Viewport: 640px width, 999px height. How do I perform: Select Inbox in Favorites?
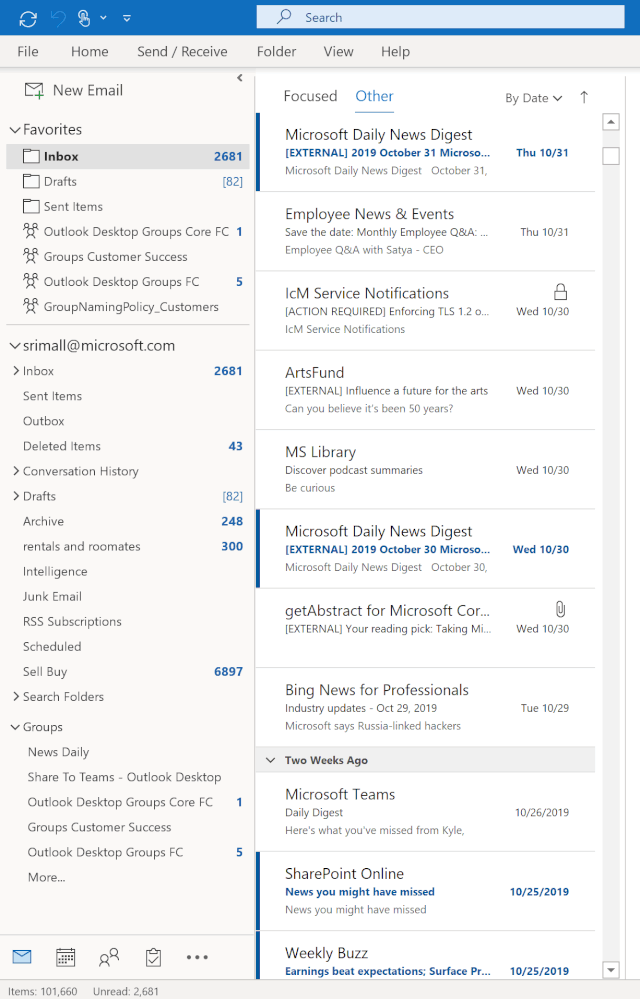click(x=127, y=156)
